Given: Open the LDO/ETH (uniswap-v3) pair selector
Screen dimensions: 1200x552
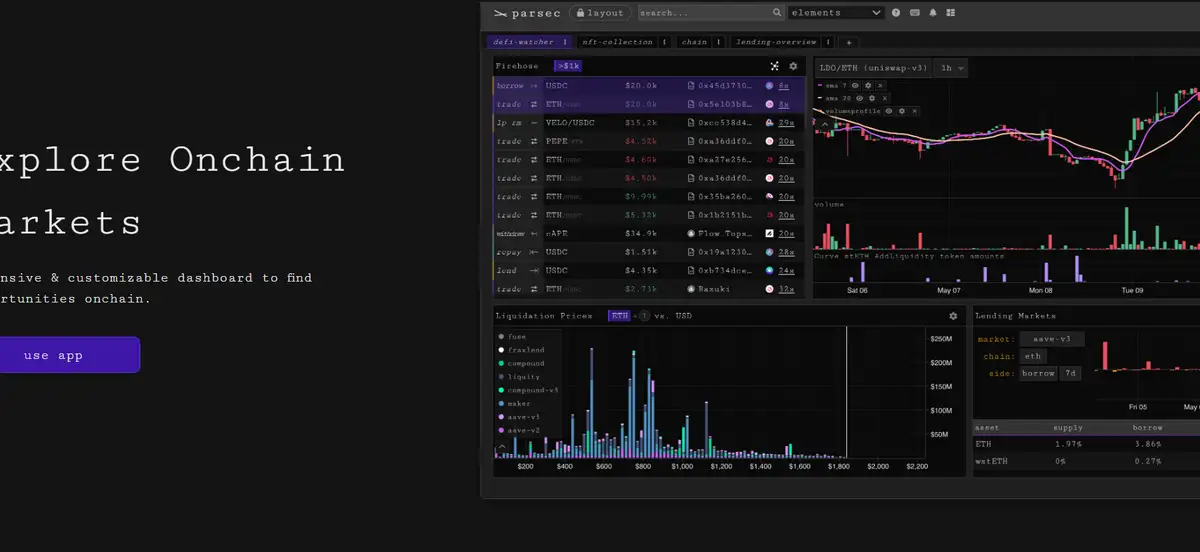Looking at the screenshot, I should click(873, 68).
